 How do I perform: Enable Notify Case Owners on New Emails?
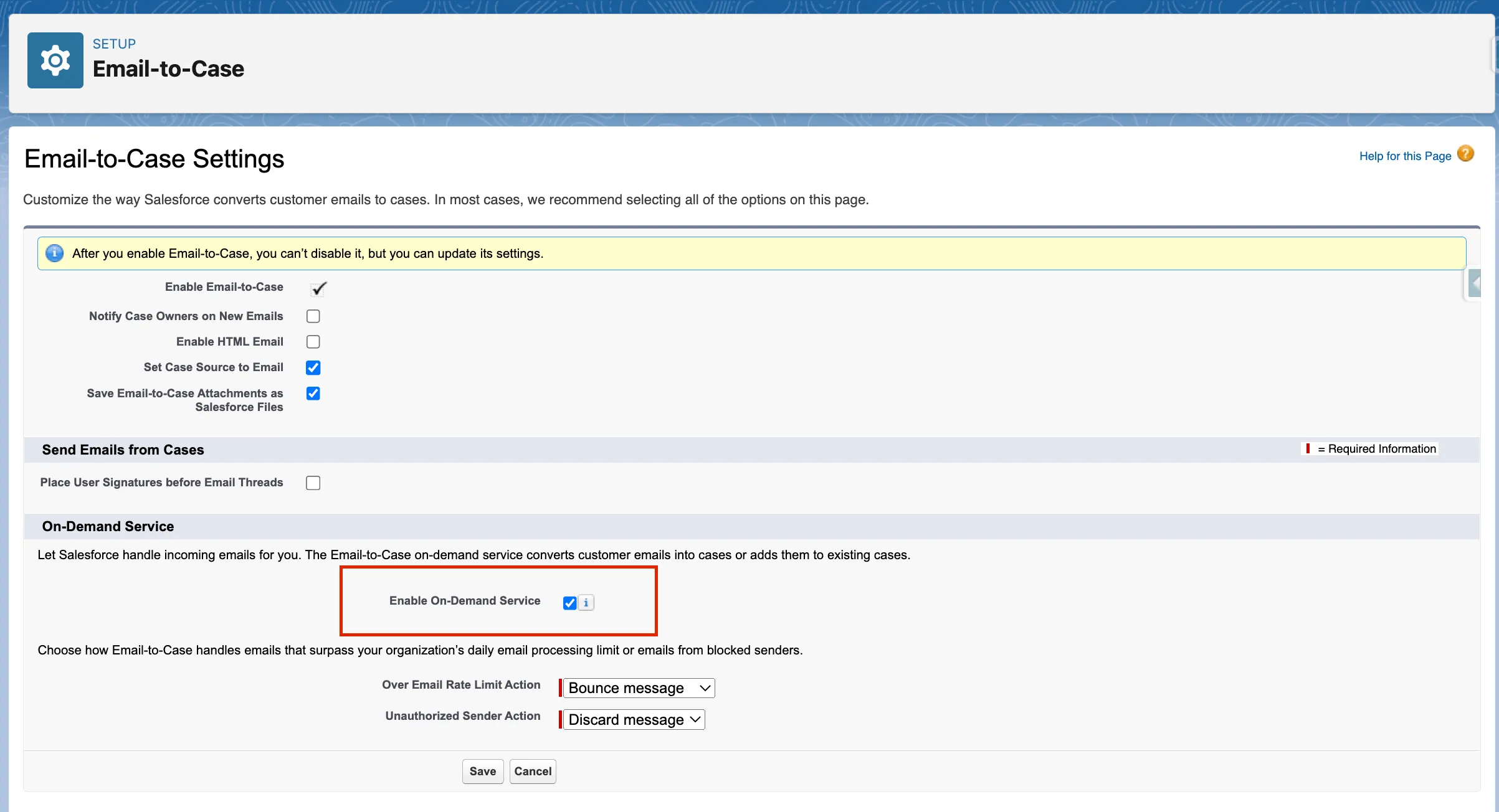coord(313,316)
